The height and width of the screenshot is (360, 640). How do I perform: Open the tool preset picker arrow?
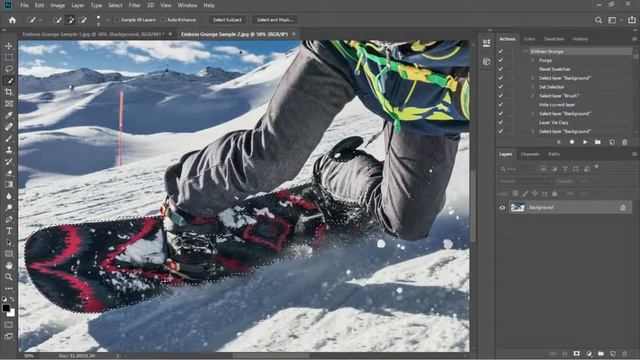click(40, 20)
